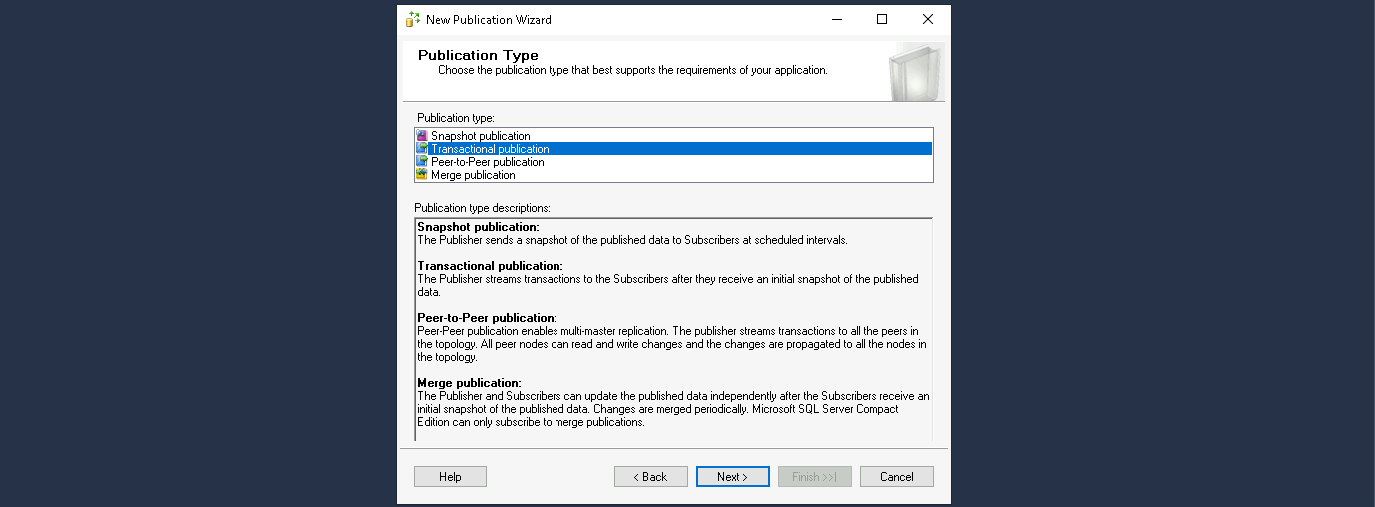Screen dimensions: 1375x507
Task: Choose the Transactional publication entry
Action: tap(490, 149)
